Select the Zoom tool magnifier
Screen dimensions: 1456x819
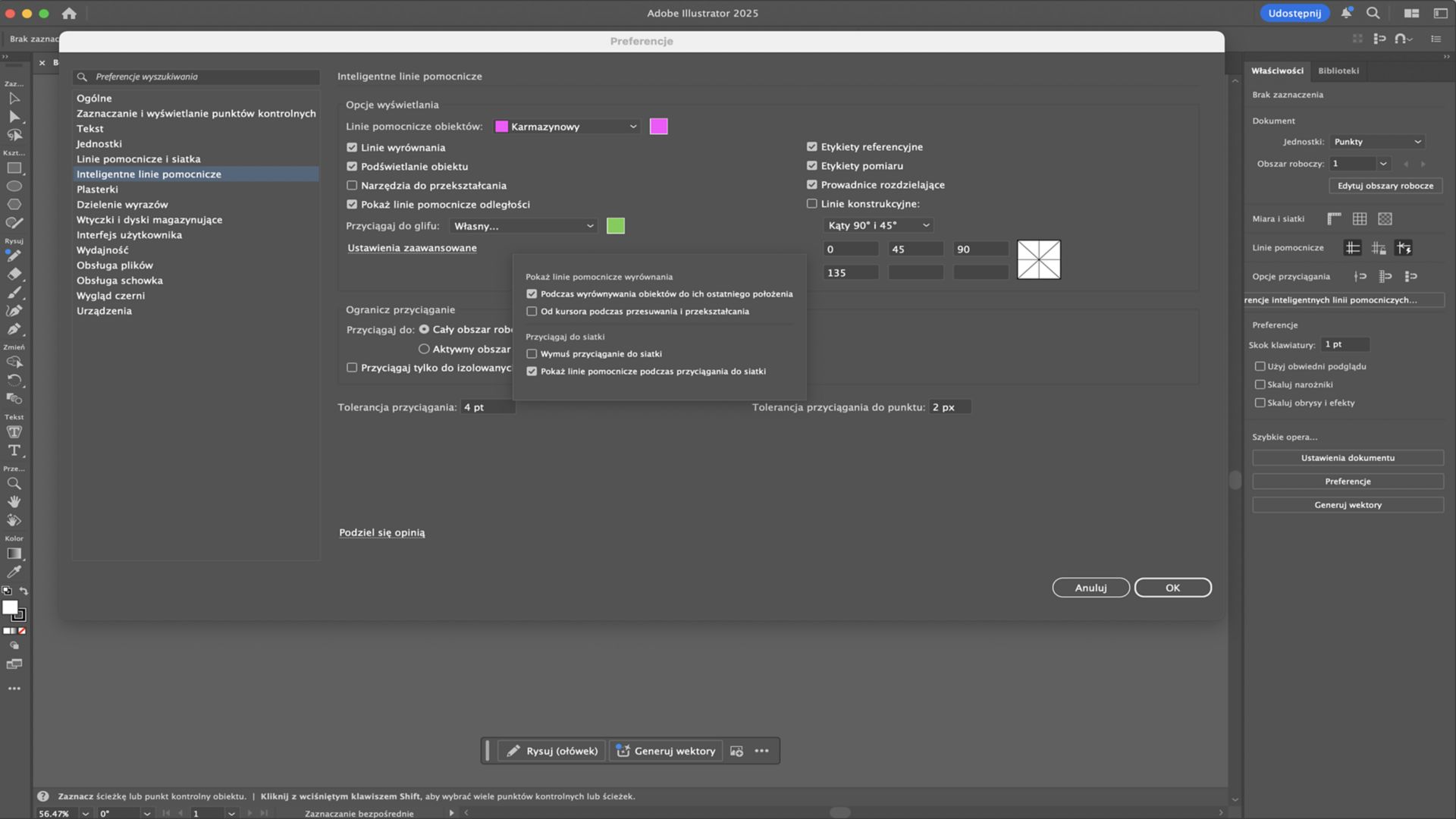click(x=14, y=484)
